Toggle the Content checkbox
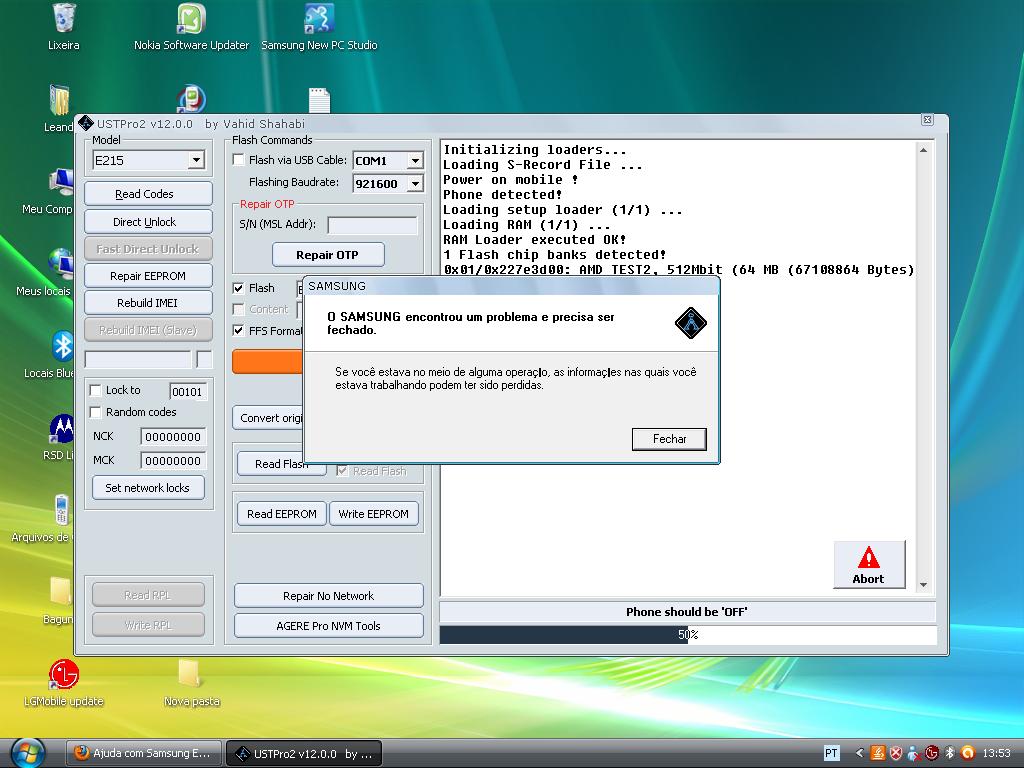The width and height of the screenshot is (1024, 768). point(238,309)
